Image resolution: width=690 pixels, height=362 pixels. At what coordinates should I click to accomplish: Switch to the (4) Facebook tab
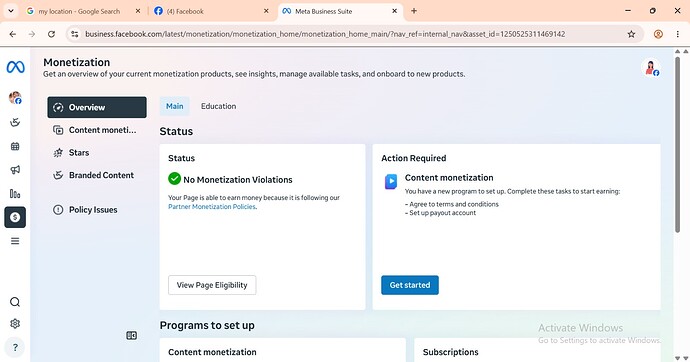tap(185, 11)
